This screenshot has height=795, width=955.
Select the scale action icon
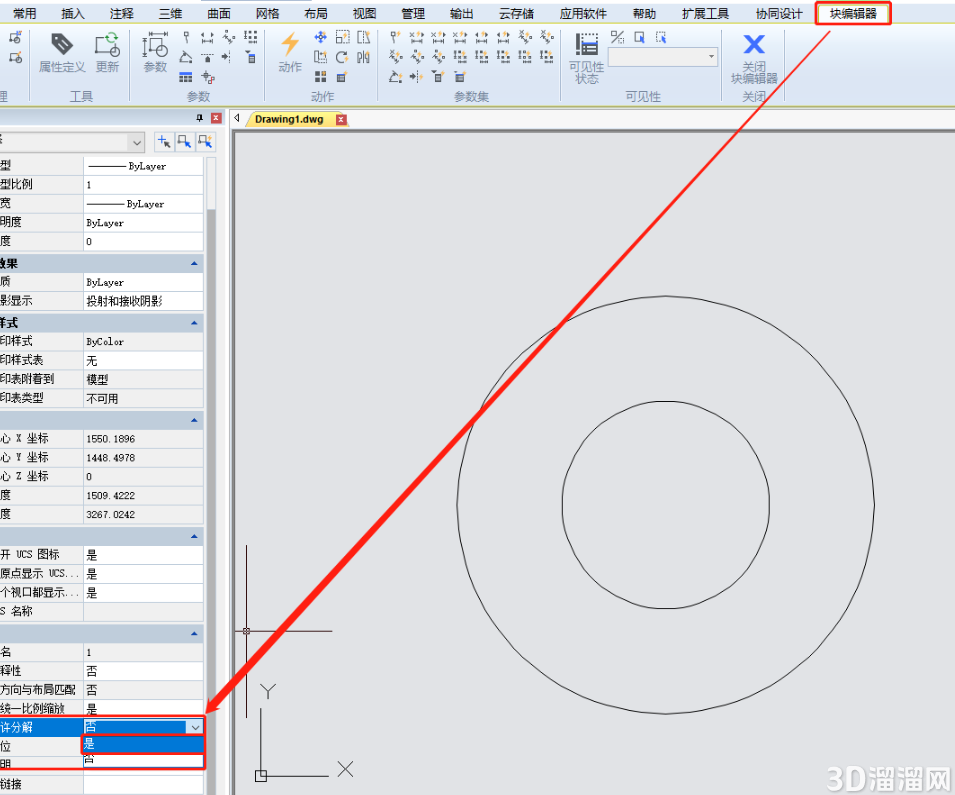tap(342, 38)
